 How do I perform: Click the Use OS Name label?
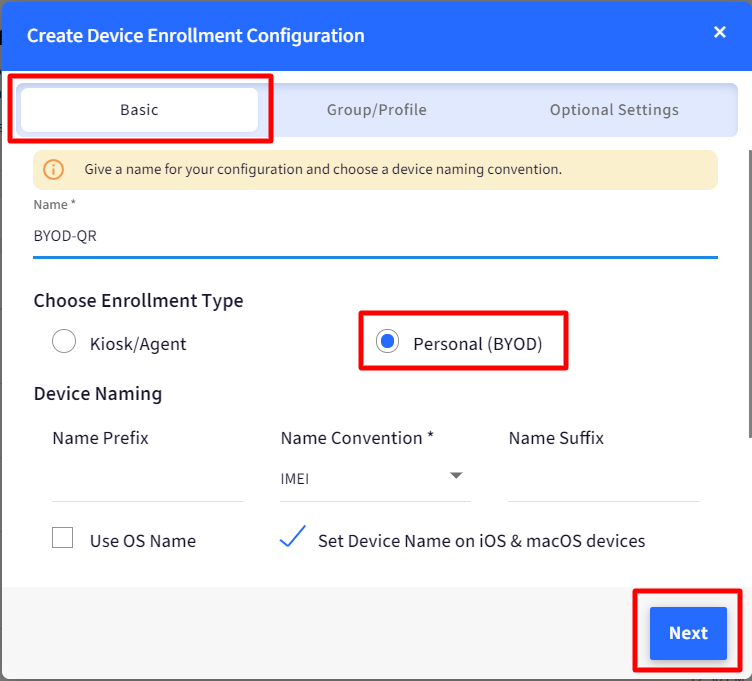143,541
